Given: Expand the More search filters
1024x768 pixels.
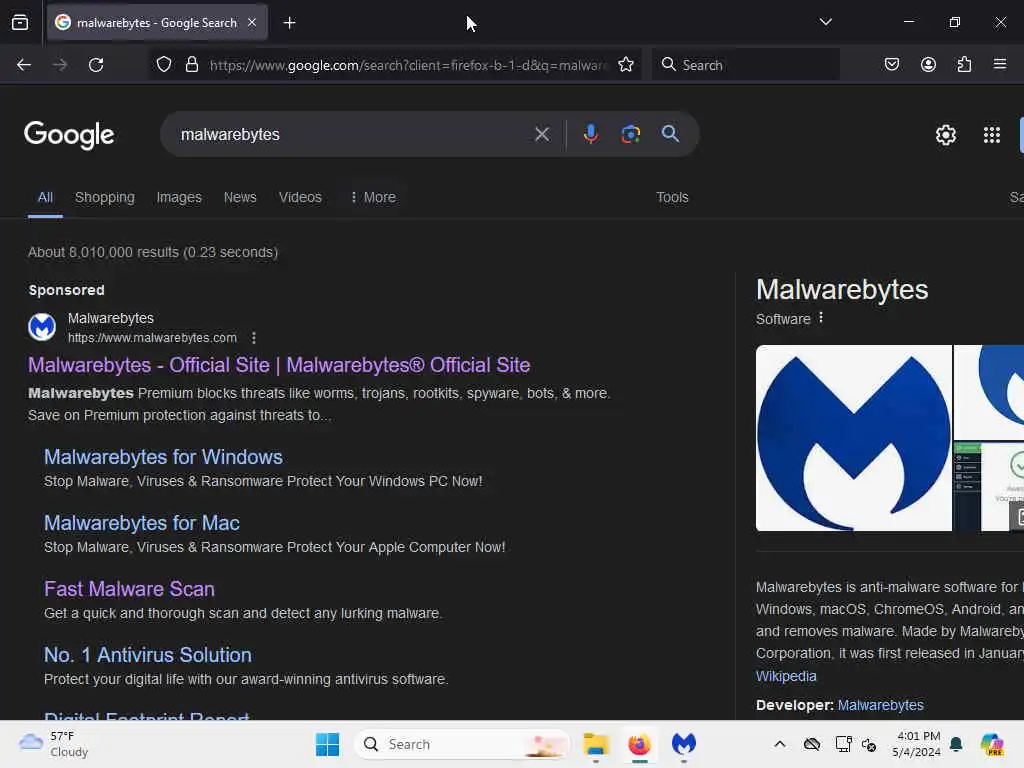Looking at the screenshot, I should coord(373,197).
